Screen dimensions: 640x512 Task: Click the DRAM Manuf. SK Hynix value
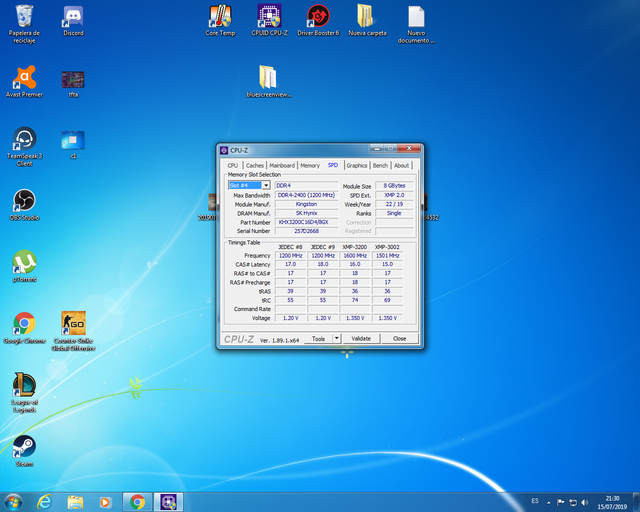tap(307, 213)
